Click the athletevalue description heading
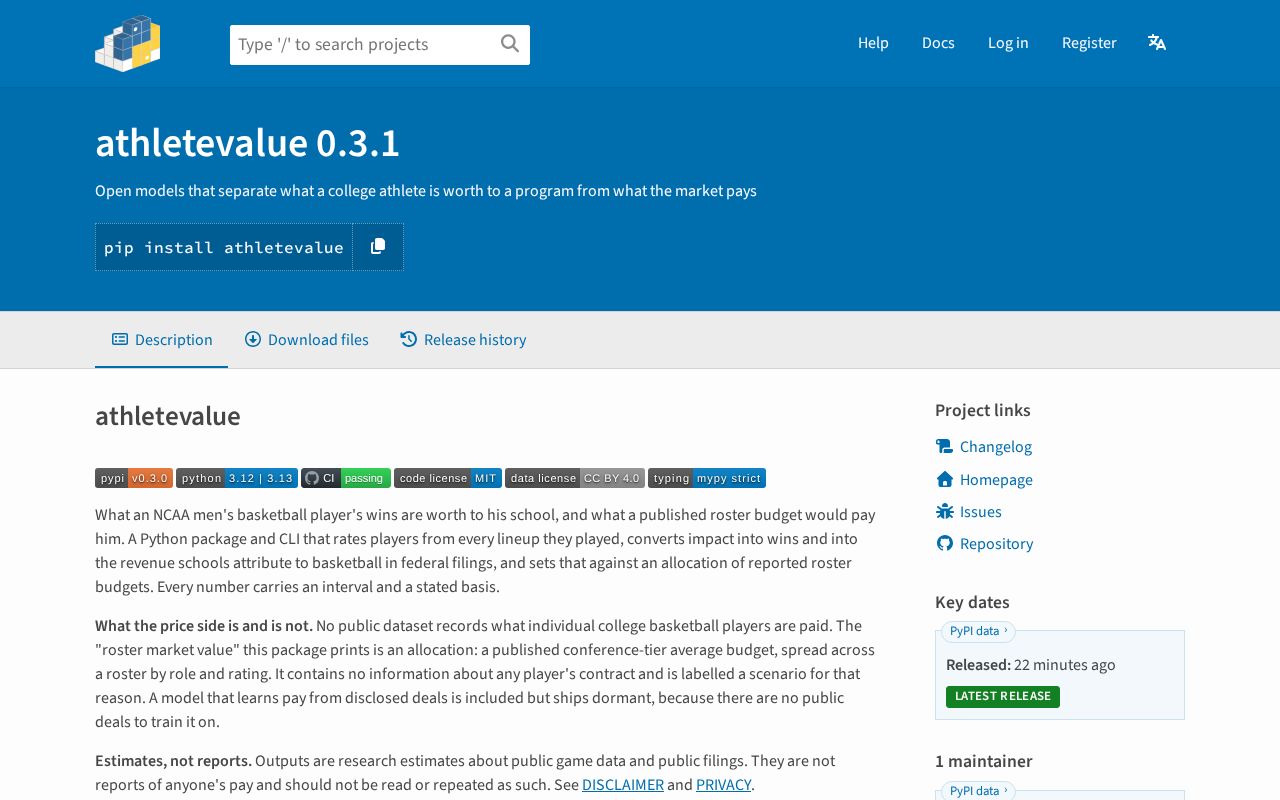The image size is (1280, 800). pyautogui.click(x=168, y=416)
